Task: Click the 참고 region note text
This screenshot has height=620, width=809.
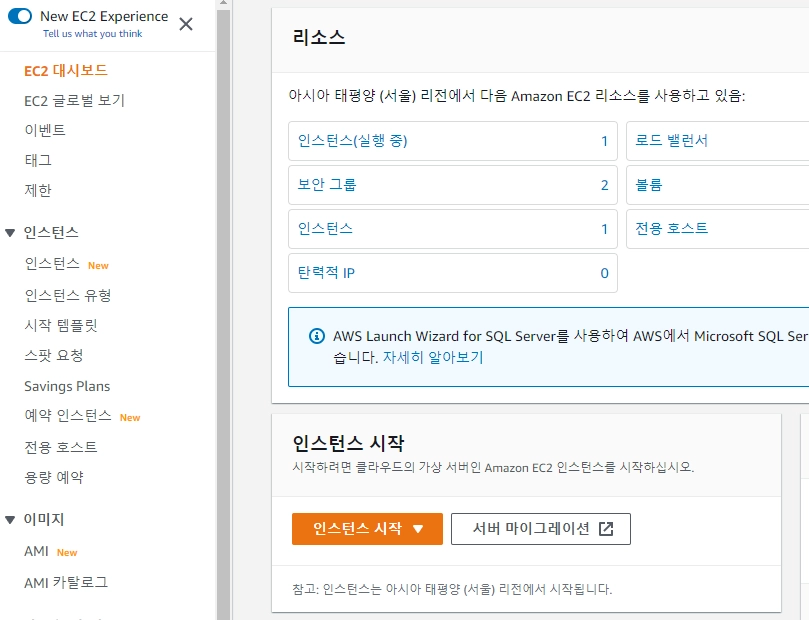Action: [452, 589]
